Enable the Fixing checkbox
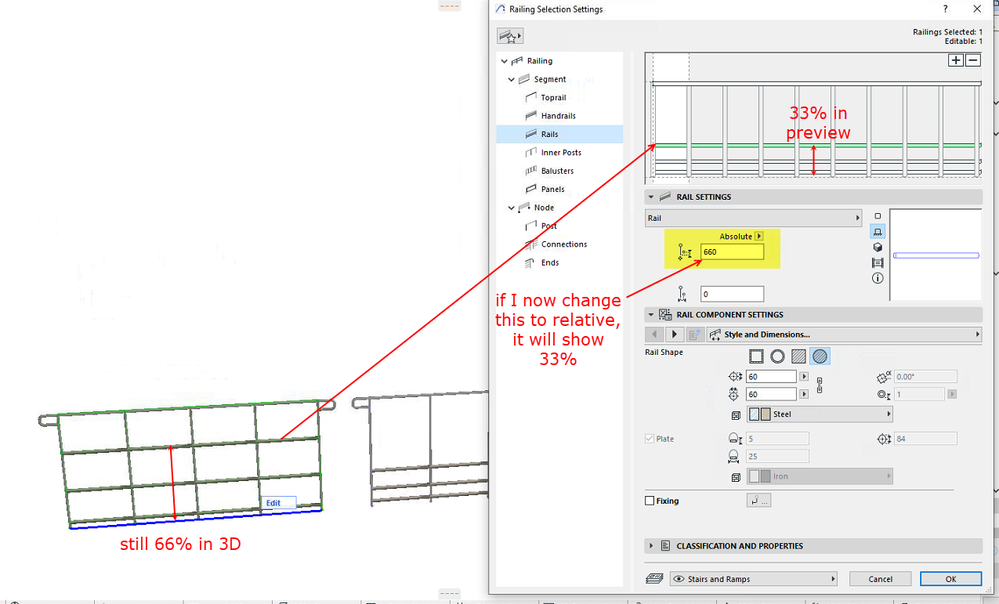This screenshot has width=999, height=604. (650, 501)
